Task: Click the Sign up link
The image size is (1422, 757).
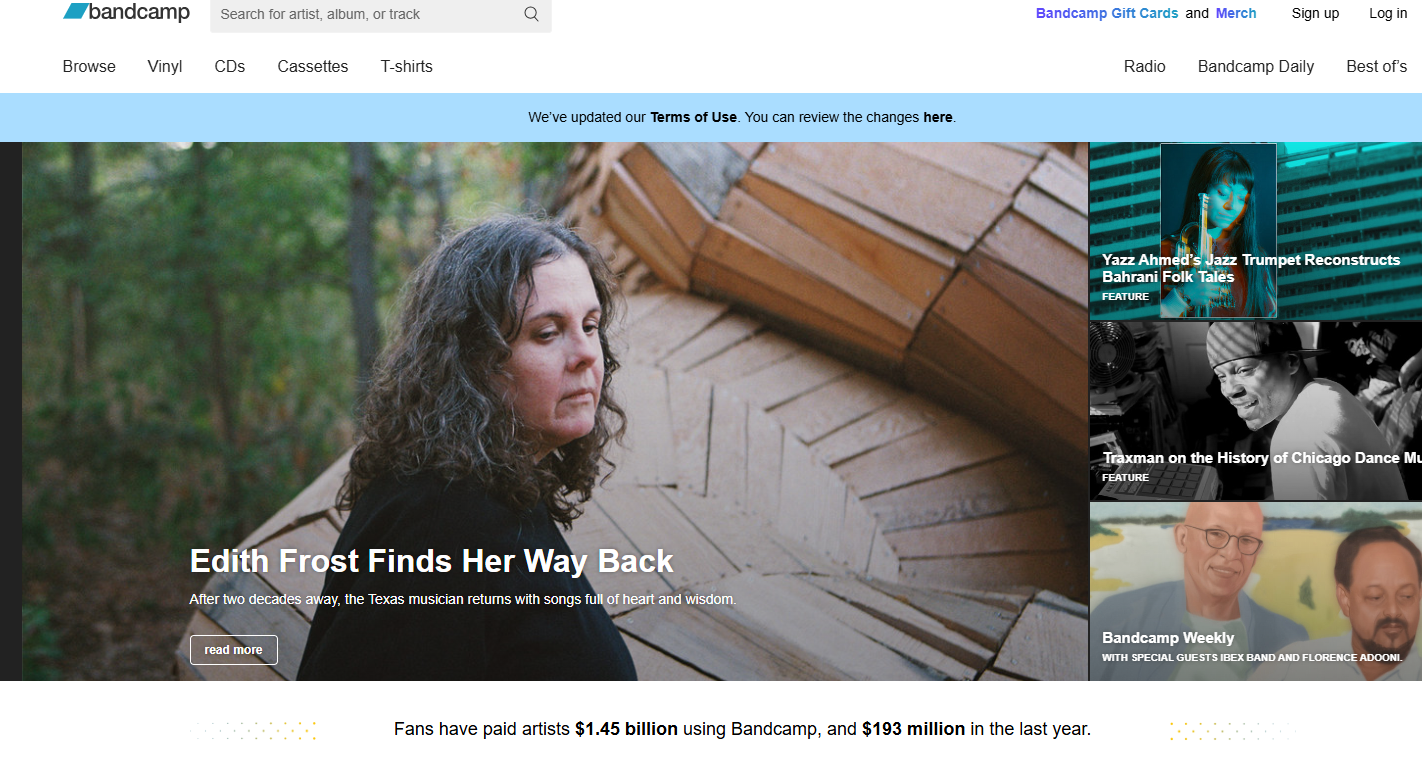Action: click(1315, 13)
